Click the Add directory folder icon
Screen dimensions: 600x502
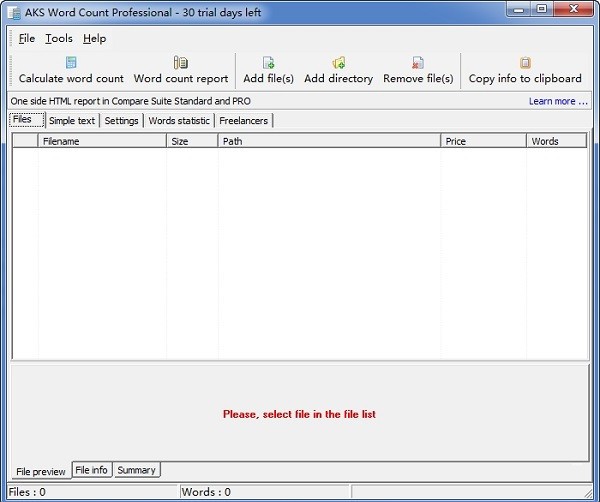339,62
